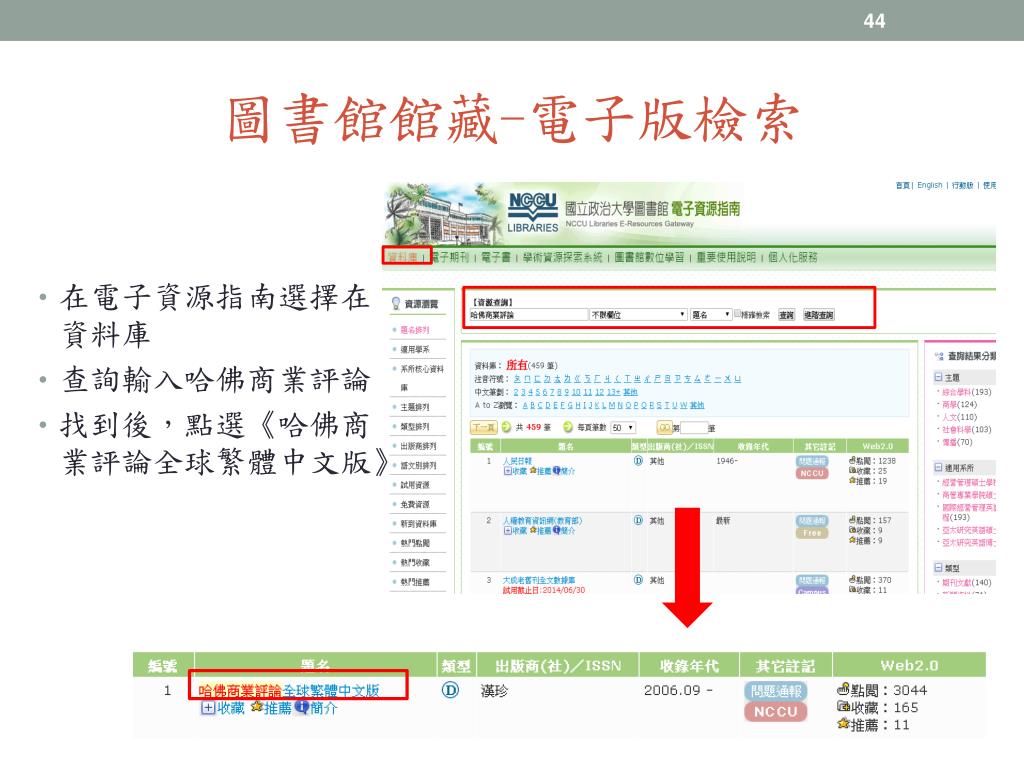
Task: Collapse the 主題 category section
Action: tap(938, 377)
